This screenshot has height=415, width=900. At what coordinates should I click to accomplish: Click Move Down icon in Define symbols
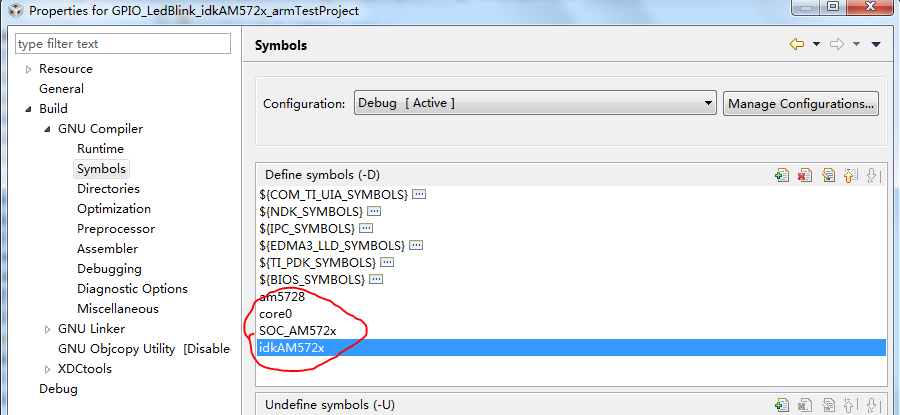point(872,175)
